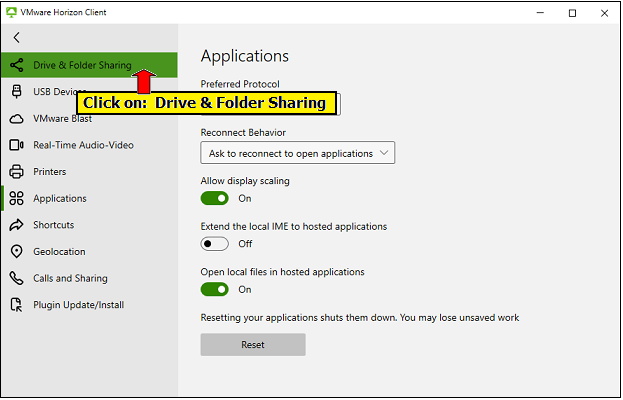Click the Shortcuts arrow icon
This screenshot has height=400, width=623.
pyautogui.click(x=16, y=225)
